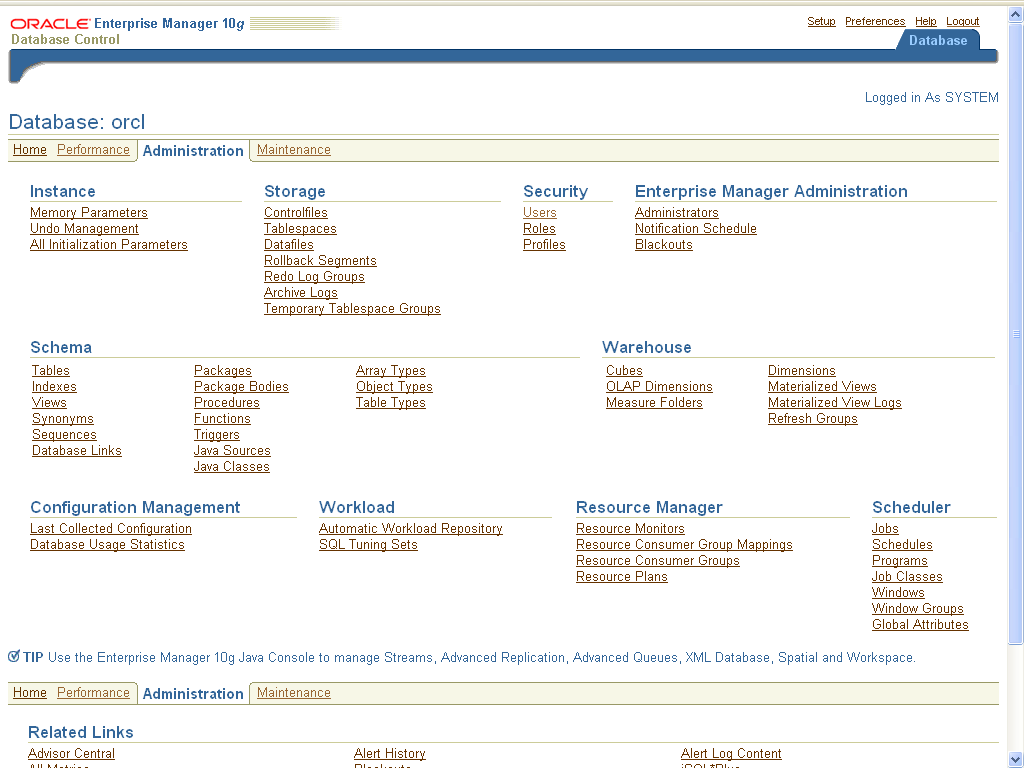Open the Administrators link
This screenshot has width=1024, height=768.
click(677, 212)
